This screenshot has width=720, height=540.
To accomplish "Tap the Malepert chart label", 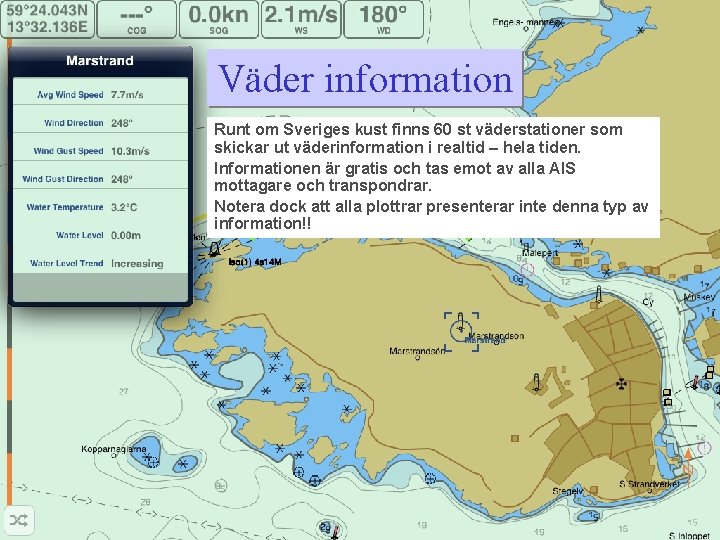I will tap(540, 253).
